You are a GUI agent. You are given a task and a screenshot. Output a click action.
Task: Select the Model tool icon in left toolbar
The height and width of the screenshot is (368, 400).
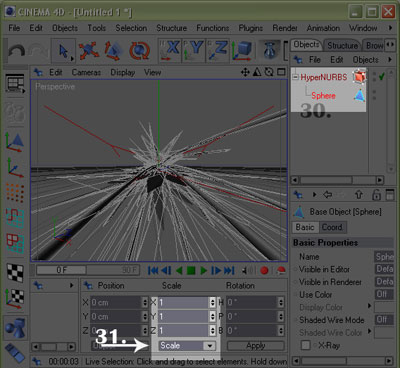(x=15, y=142)
